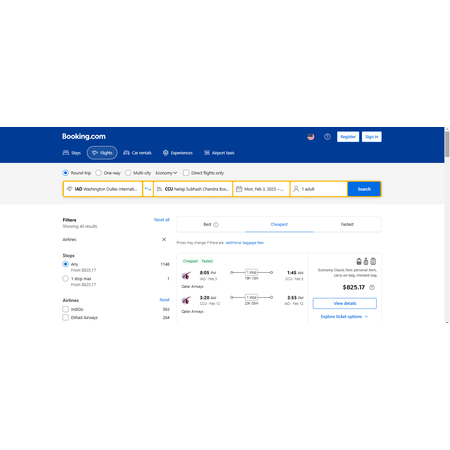
Task: Open the Mon, Feb 3, 2025 date picker
Action: [x=261, y=189]
